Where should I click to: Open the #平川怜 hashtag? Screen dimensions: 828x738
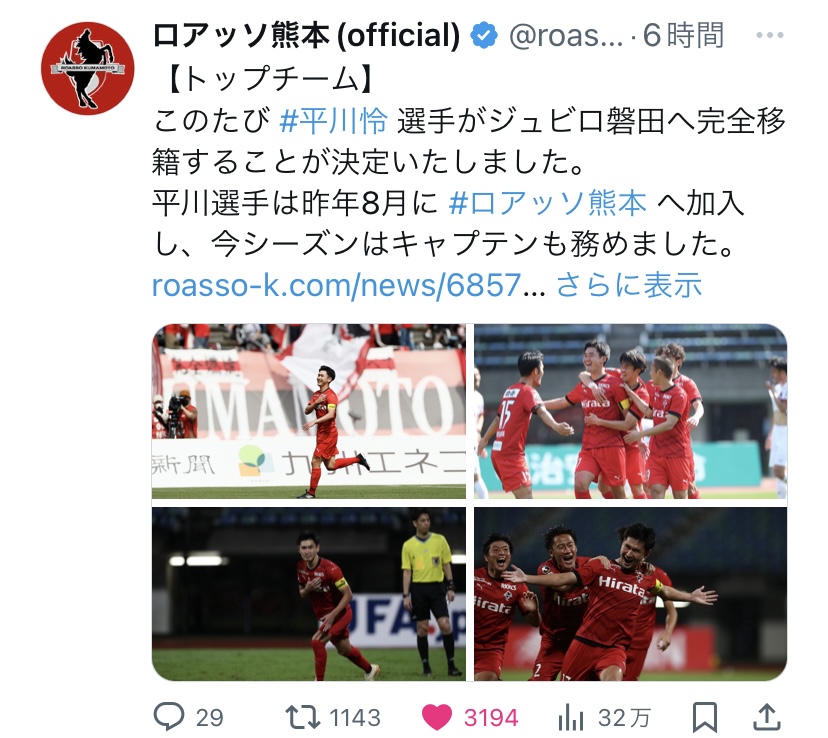coord(333,120)
